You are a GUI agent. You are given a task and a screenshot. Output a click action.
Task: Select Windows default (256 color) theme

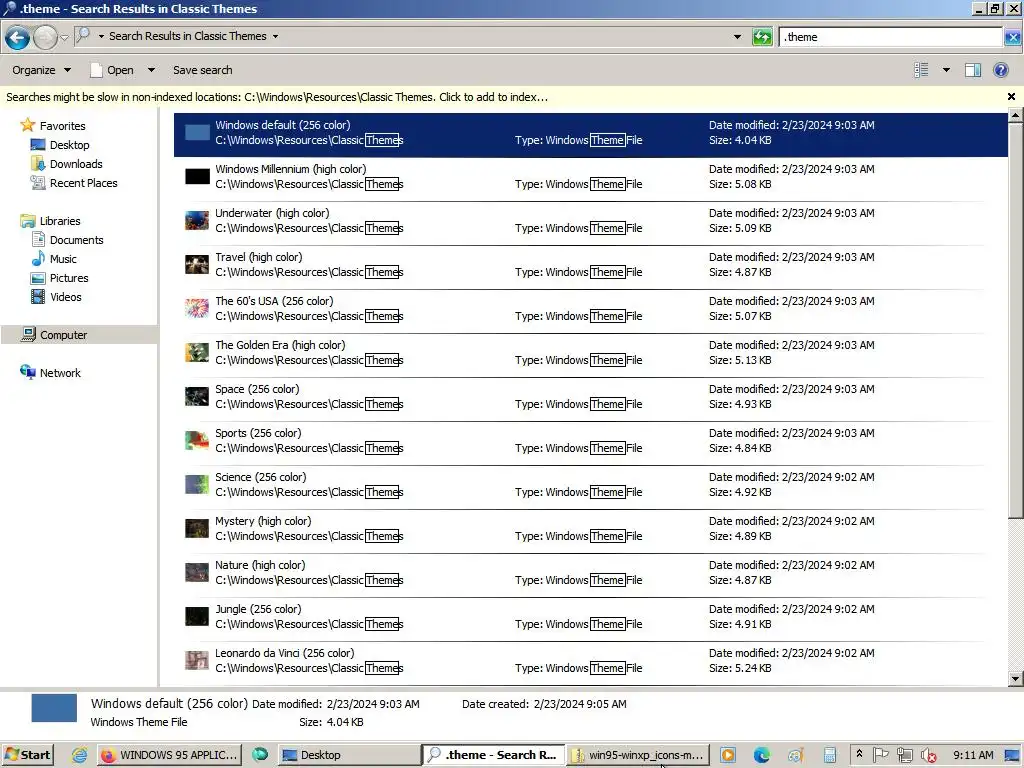pyautogui.click(x=590, y=135)
